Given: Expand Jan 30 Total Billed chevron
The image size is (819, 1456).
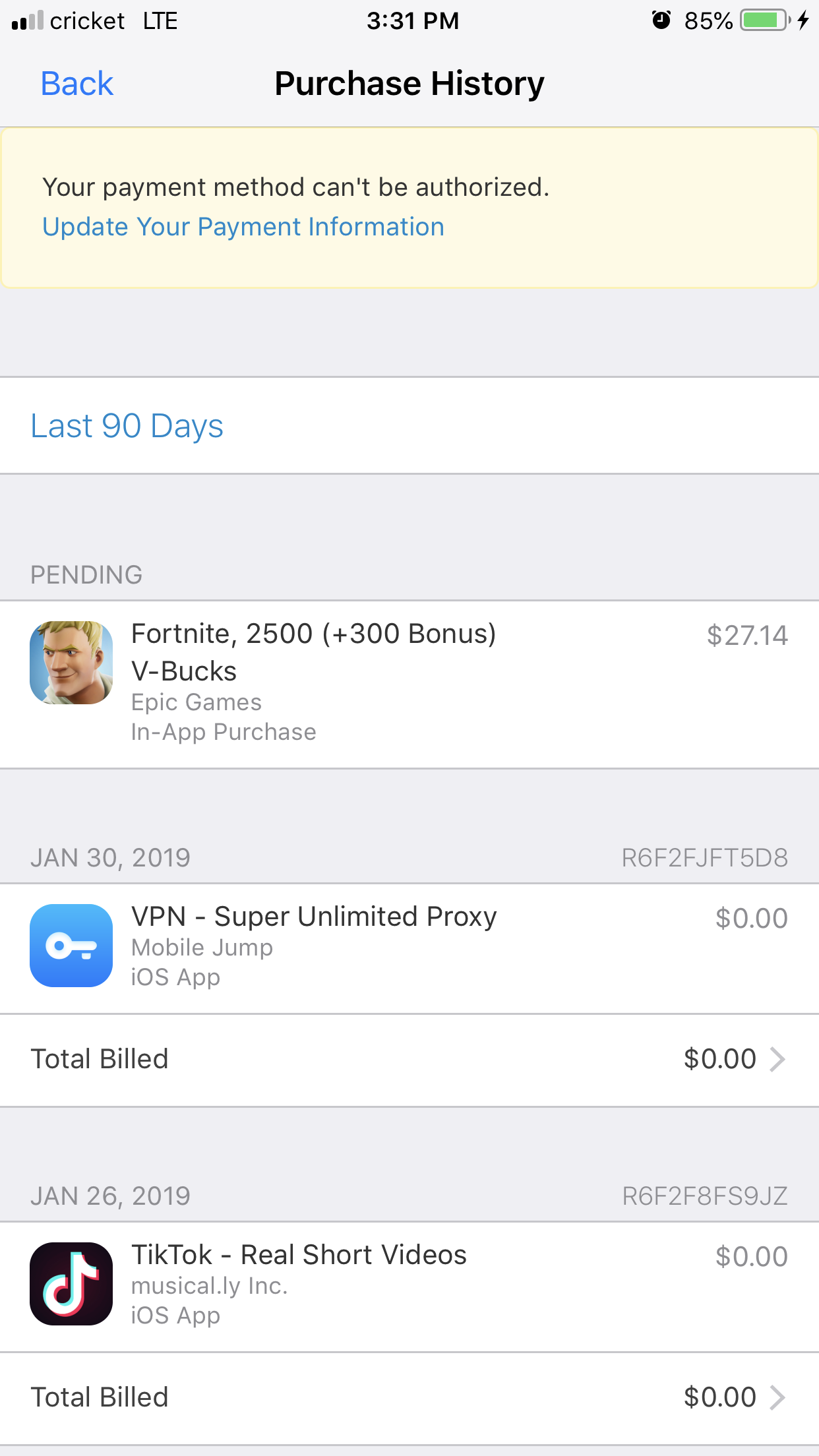Looking at the screenshot, I should click(x=778, y=1059).
